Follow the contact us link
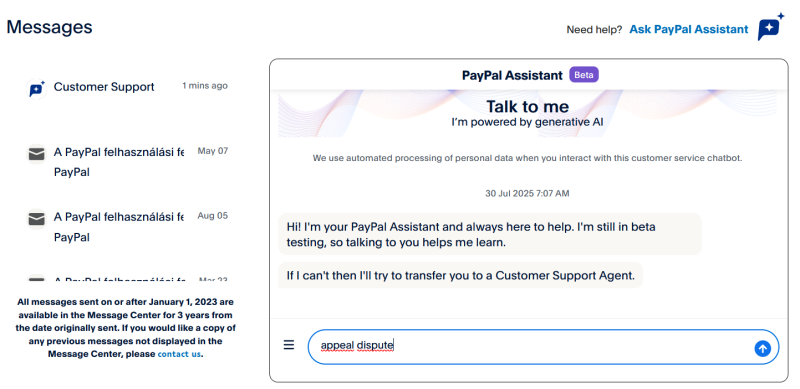This screenshot has width=800, height=389. (x=179, y=354)
